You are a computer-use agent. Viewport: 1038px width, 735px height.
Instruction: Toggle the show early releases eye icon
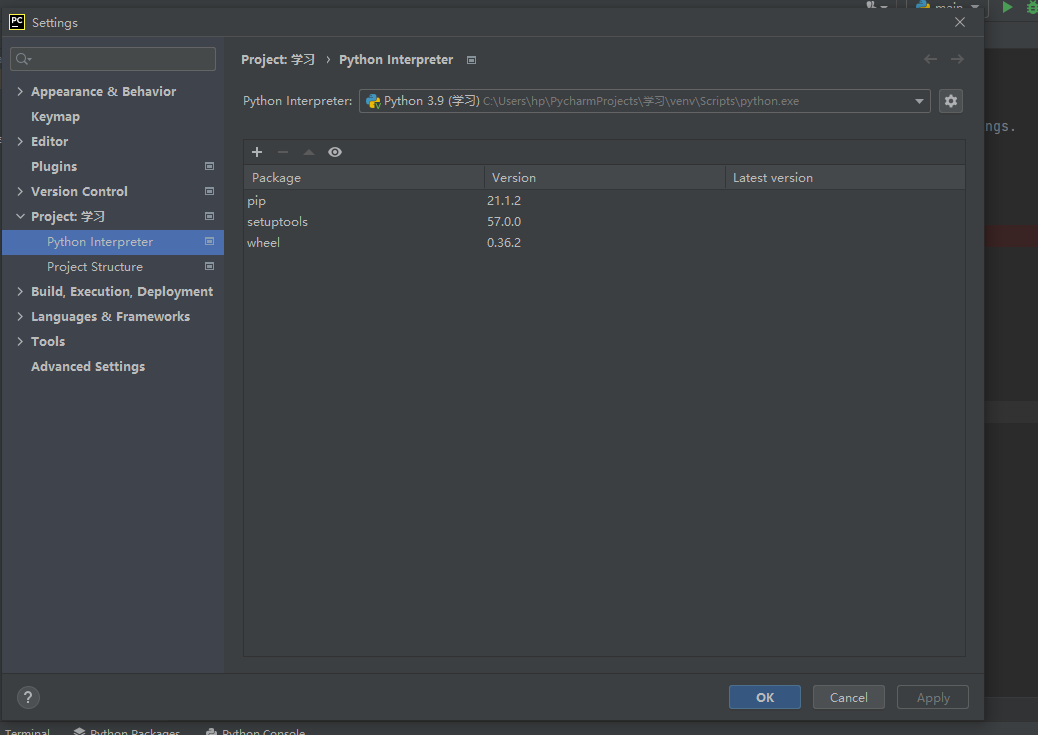(335, 152)
